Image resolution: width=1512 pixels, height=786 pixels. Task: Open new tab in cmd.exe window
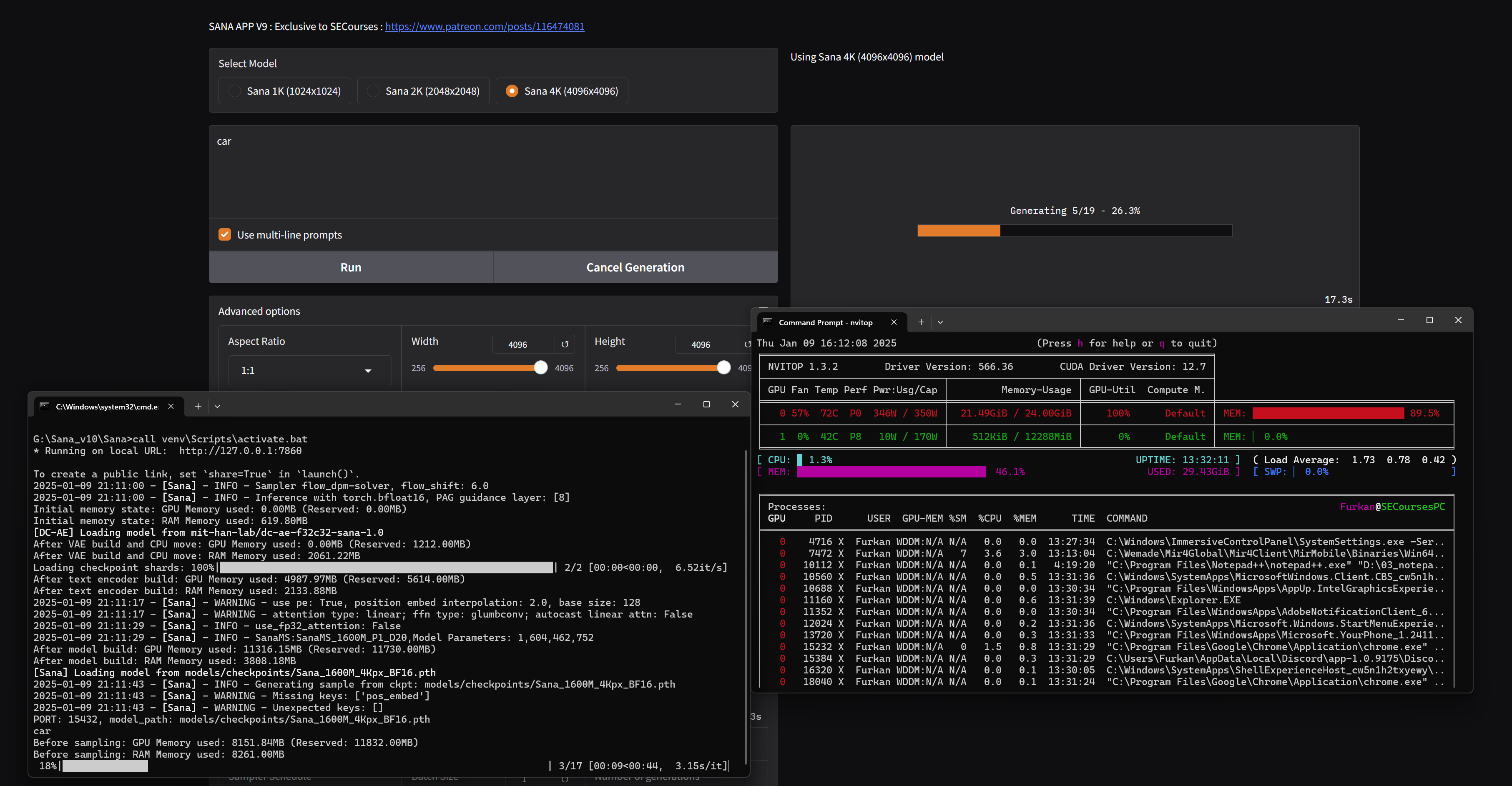[x=198, y=406]
